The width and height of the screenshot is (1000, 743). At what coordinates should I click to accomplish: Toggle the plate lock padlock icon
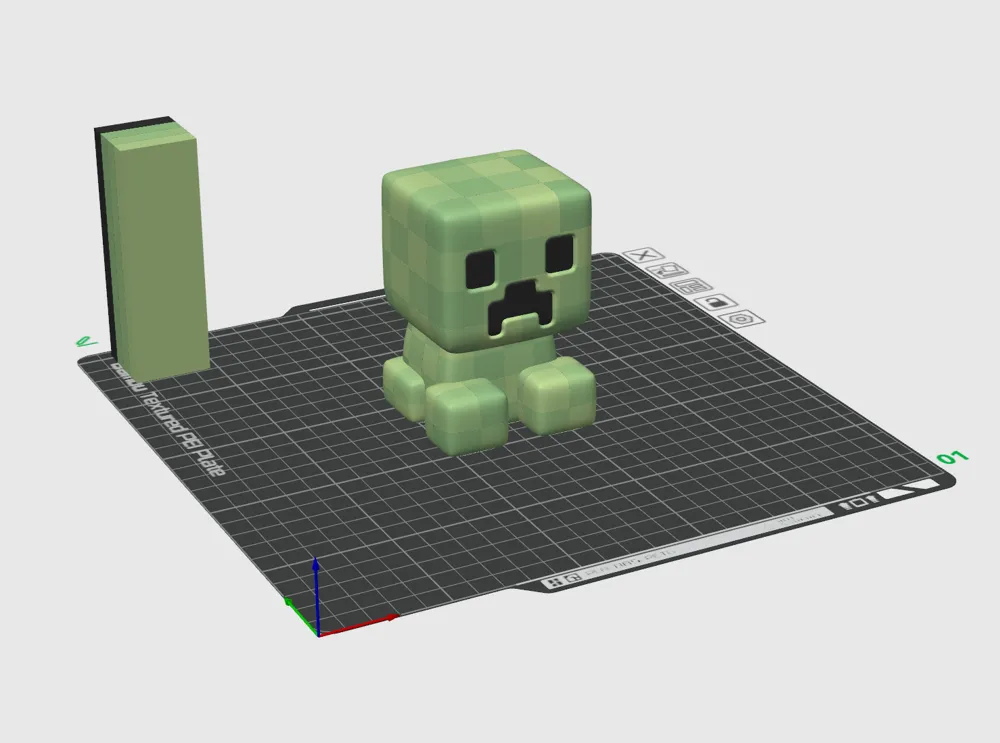pos(716,302)
